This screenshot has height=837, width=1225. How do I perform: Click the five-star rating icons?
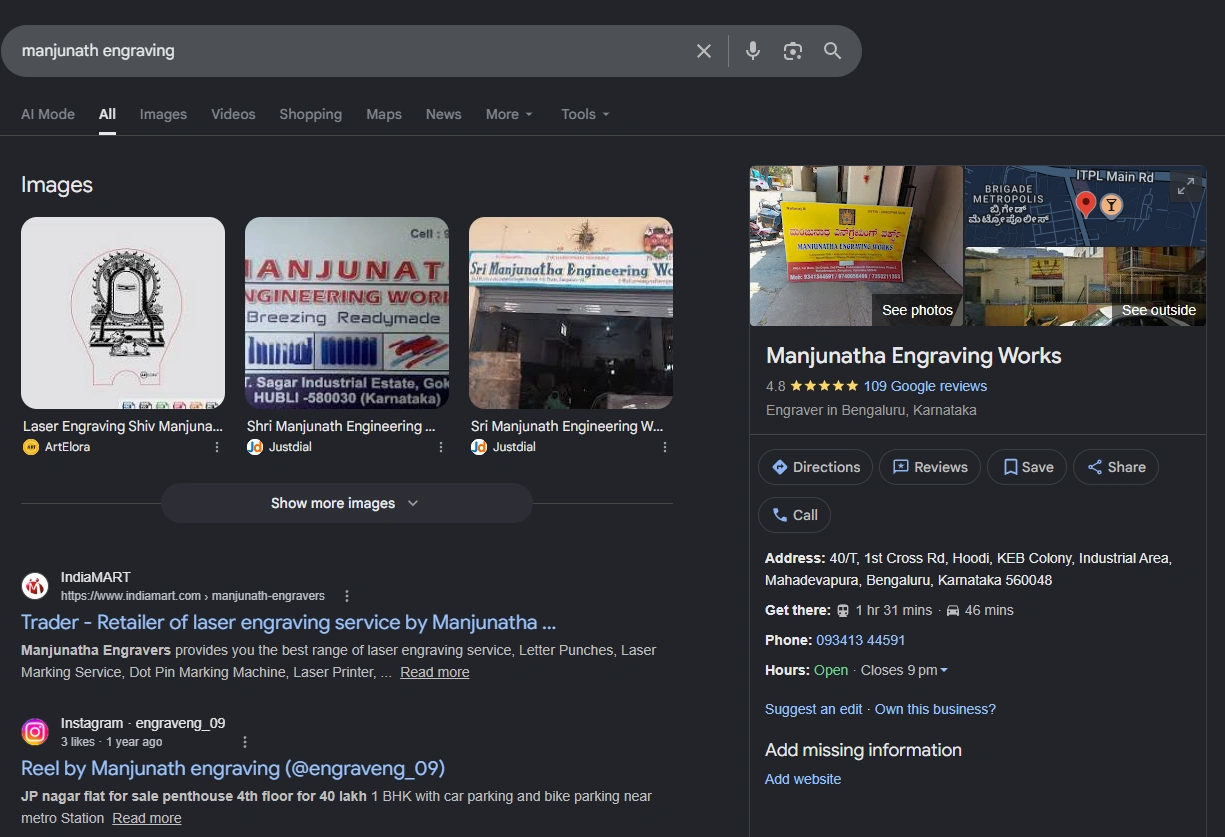tap(824, 386)
